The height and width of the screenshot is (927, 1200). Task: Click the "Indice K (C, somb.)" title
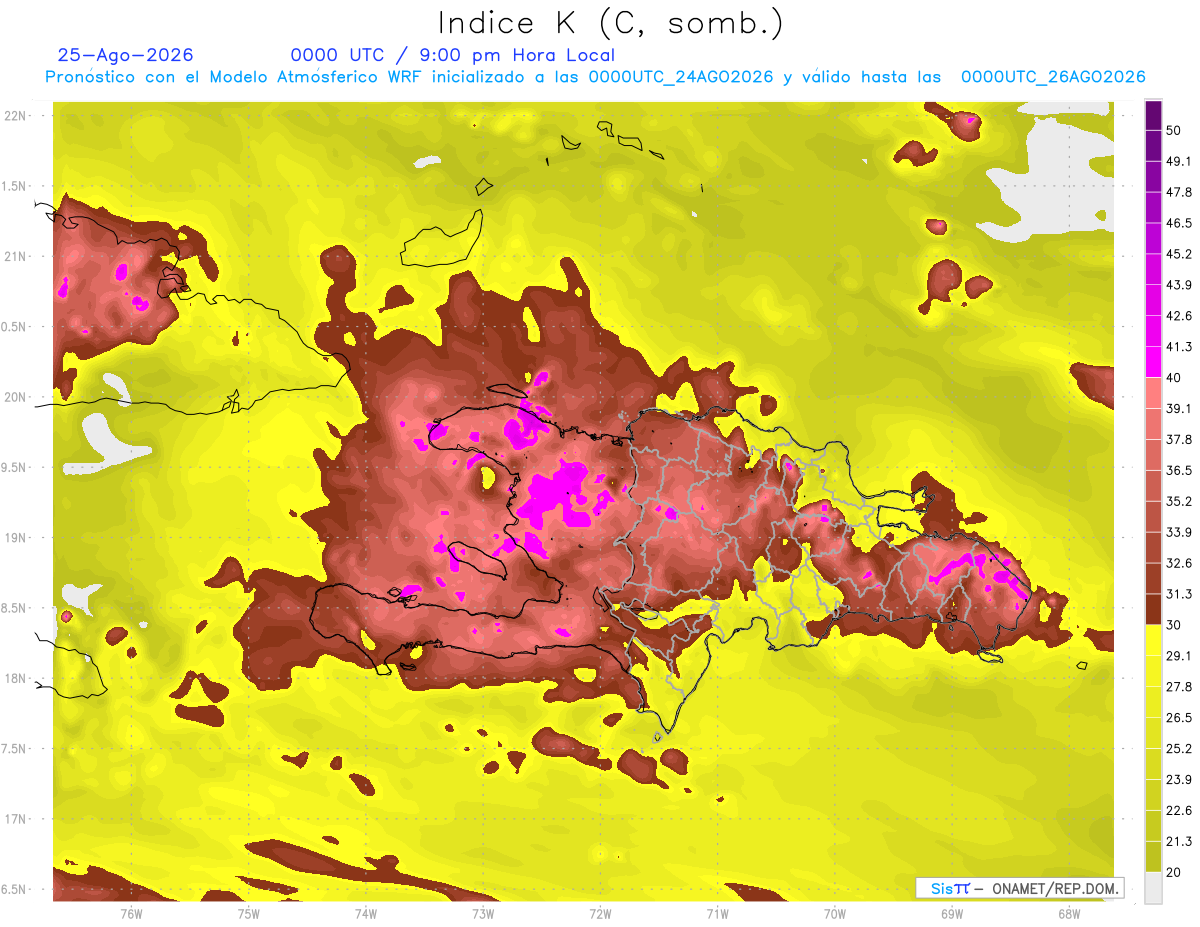tap(610, 23)
